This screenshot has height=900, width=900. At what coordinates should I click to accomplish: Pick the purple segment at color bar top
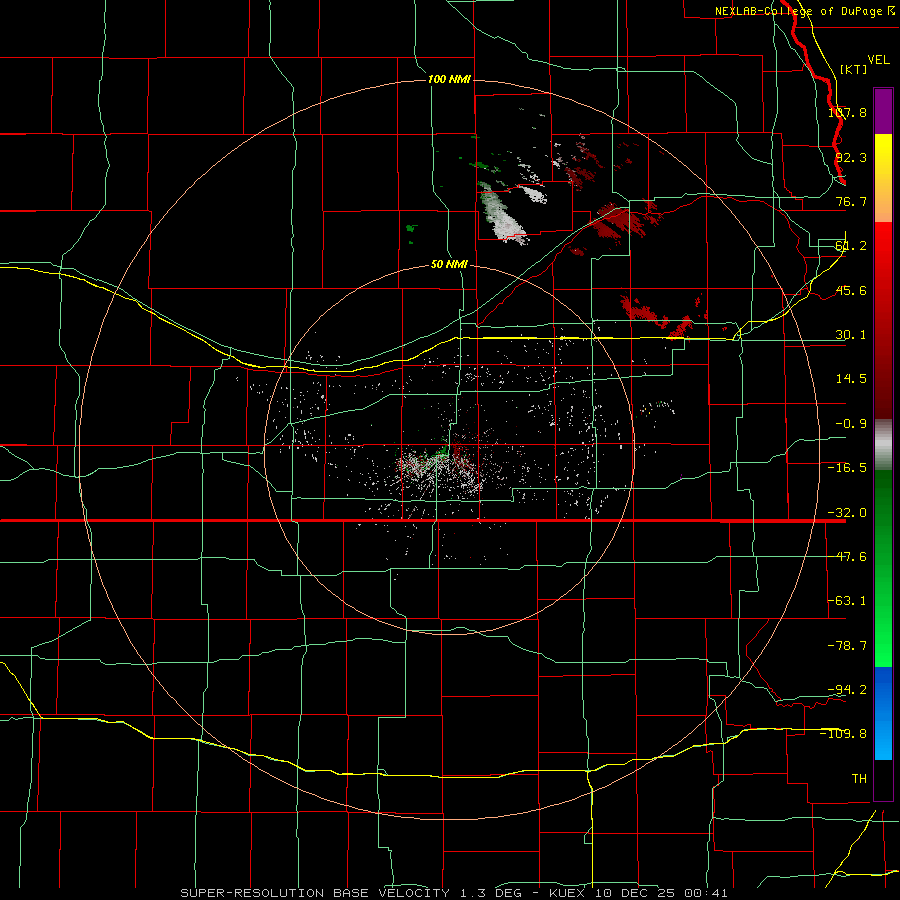point(883,111)
